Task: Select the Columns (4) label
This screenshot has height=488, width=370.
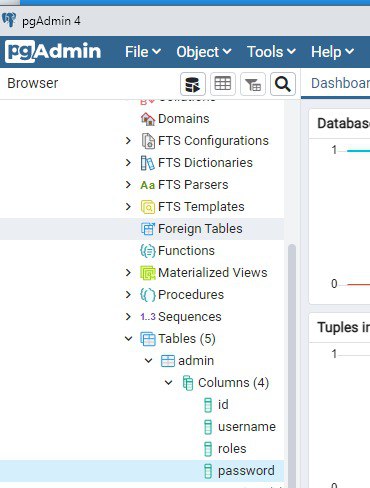Action: click(234, 383)
